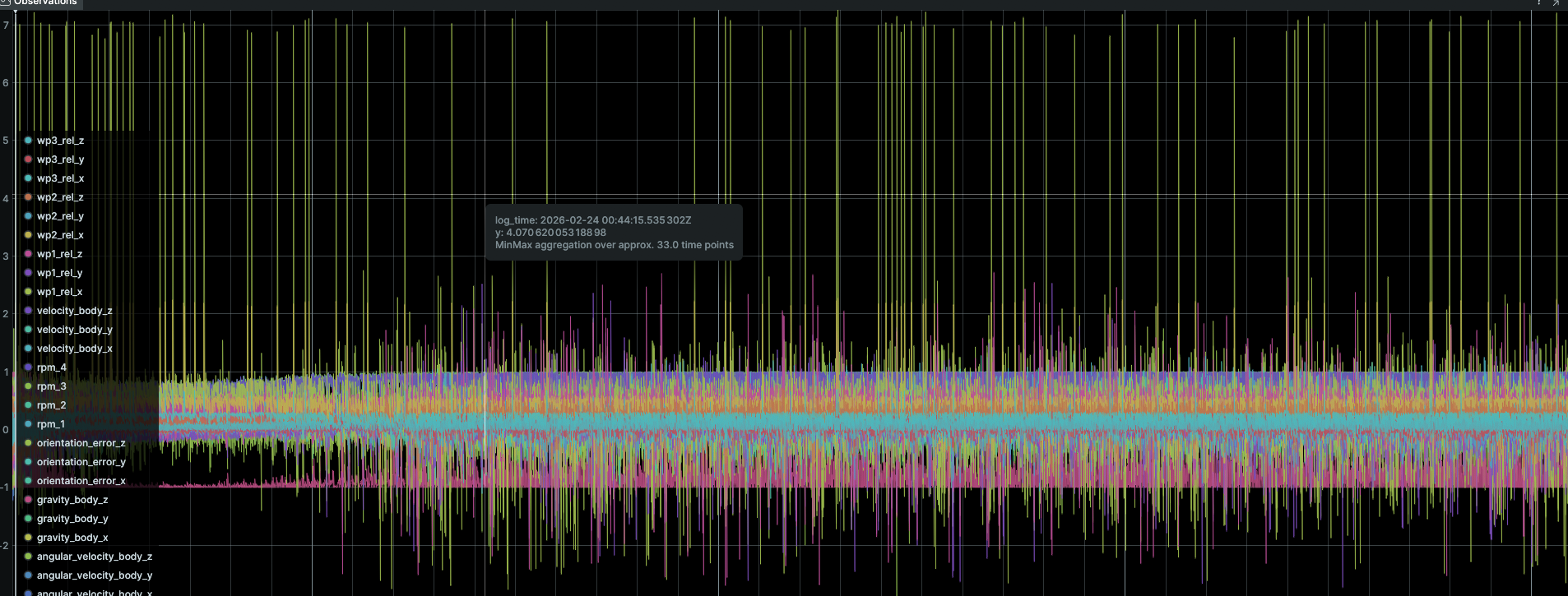The image size is (1568, 596).
Task: Toggle the gravity_body_z legend entry
Action: 72,500
